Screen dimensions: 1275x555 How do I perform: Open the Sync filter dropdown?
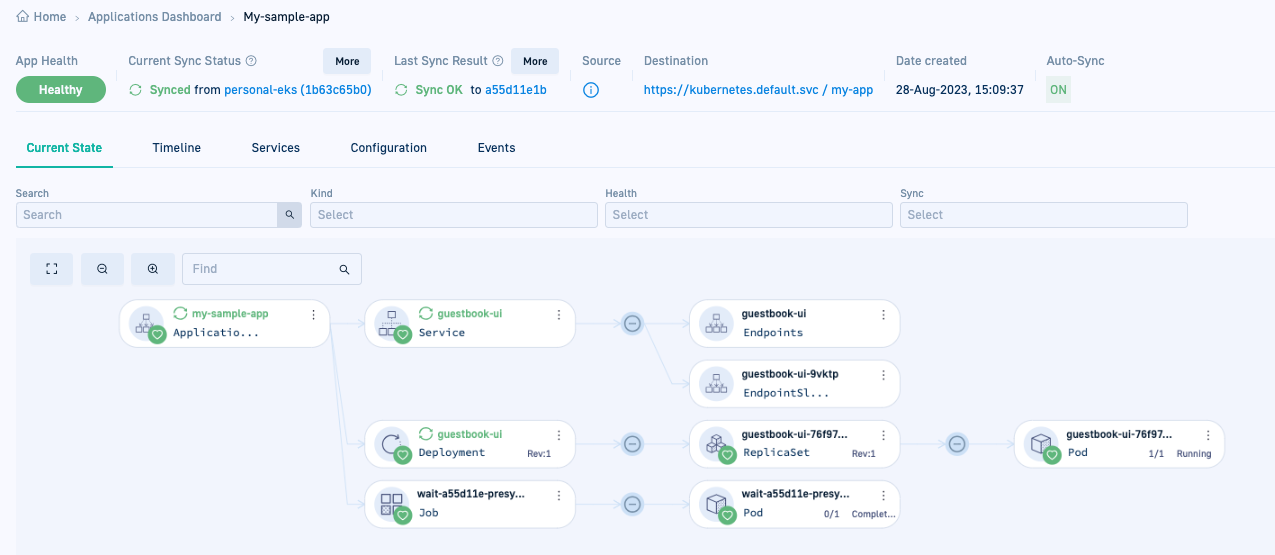pos(1043,215)
